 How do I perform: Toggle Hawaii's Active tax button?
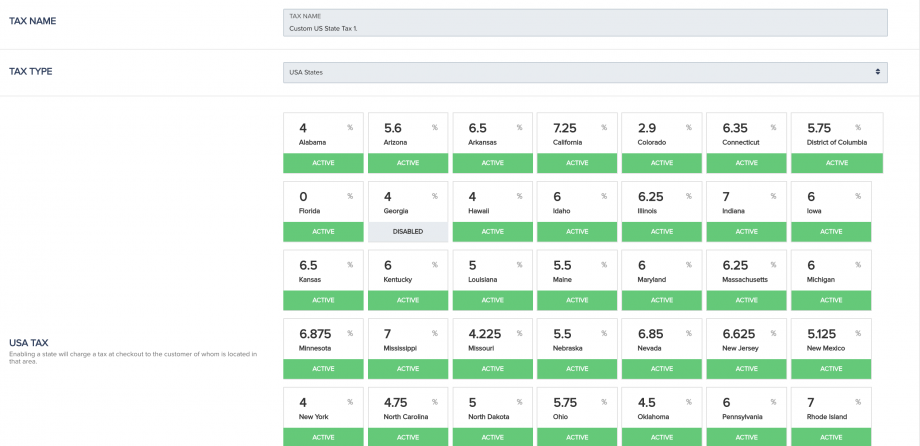pyautogui.click(x=492, y=231)
